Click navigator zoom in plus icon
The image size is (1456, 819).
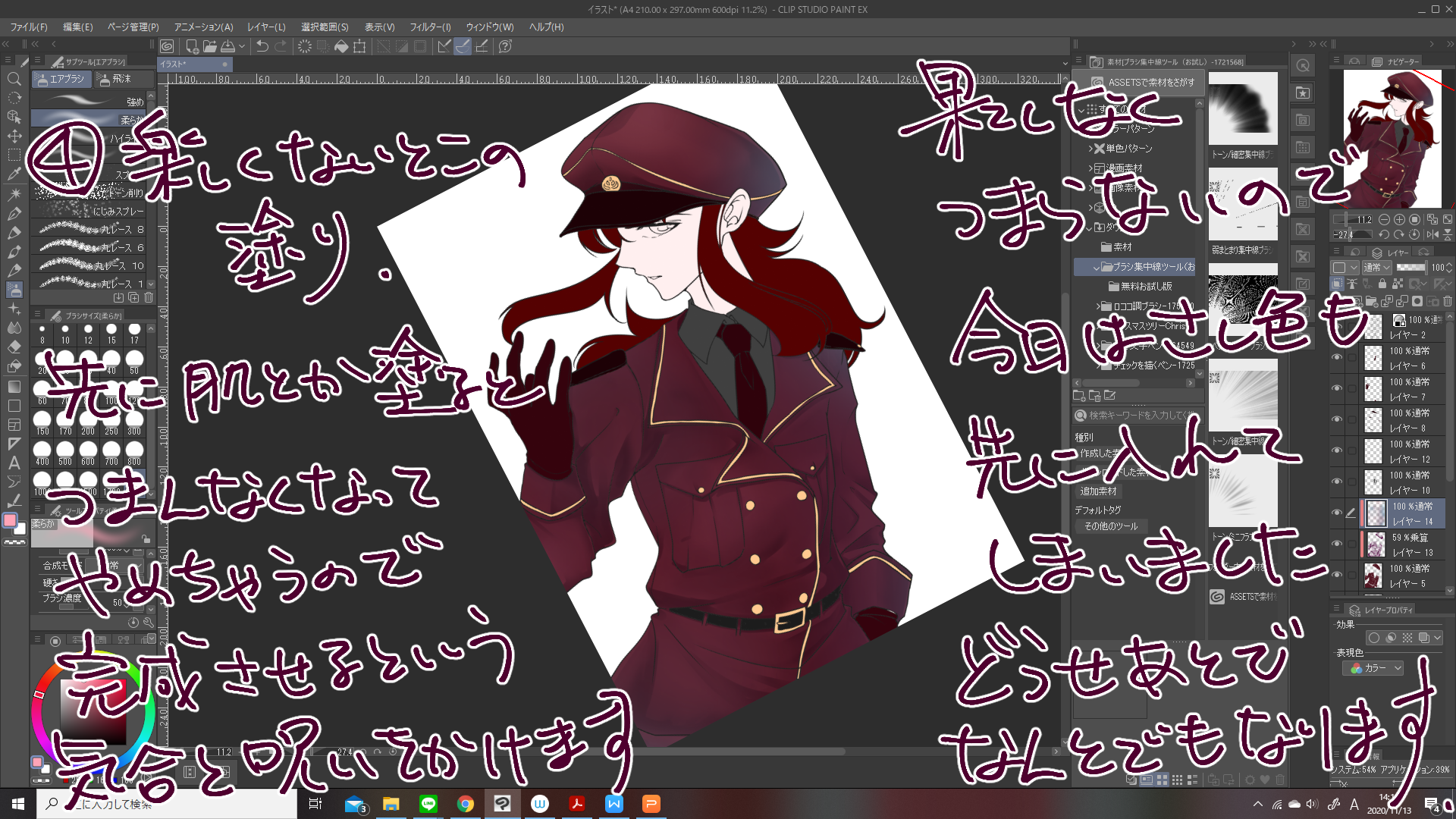coord(1399,219)
